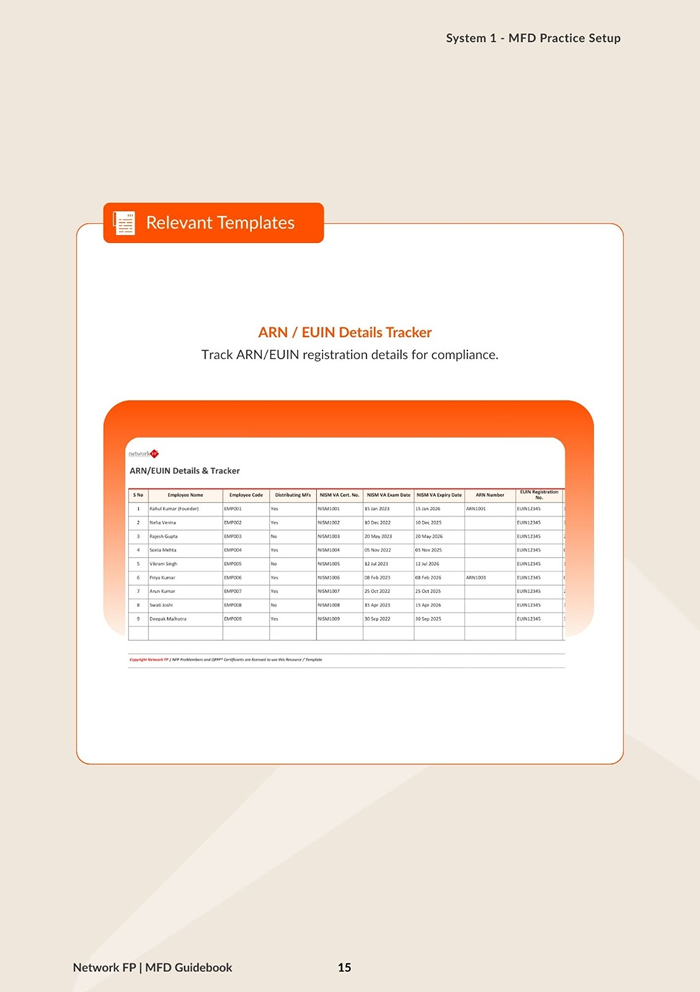Image resolution: width=700 pixels, height=992 pixels.
Task: Click the System 1 - MFD Practice Setup header
Action: point(533,38)
